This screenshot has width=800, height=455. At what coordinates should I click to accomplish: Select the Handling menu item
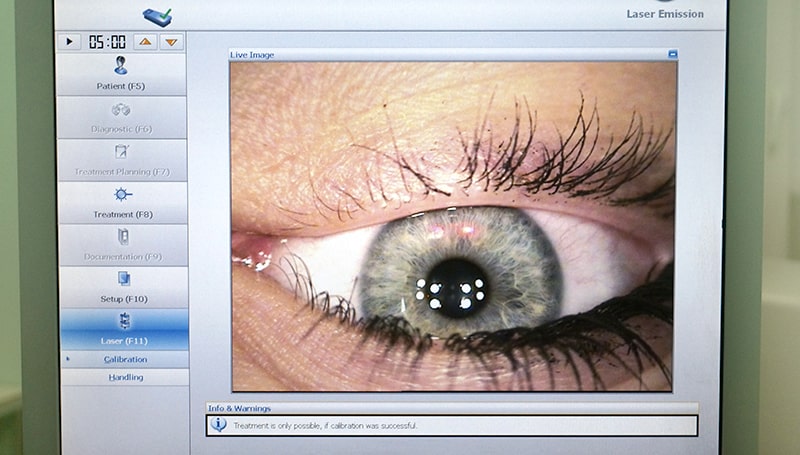125,377
